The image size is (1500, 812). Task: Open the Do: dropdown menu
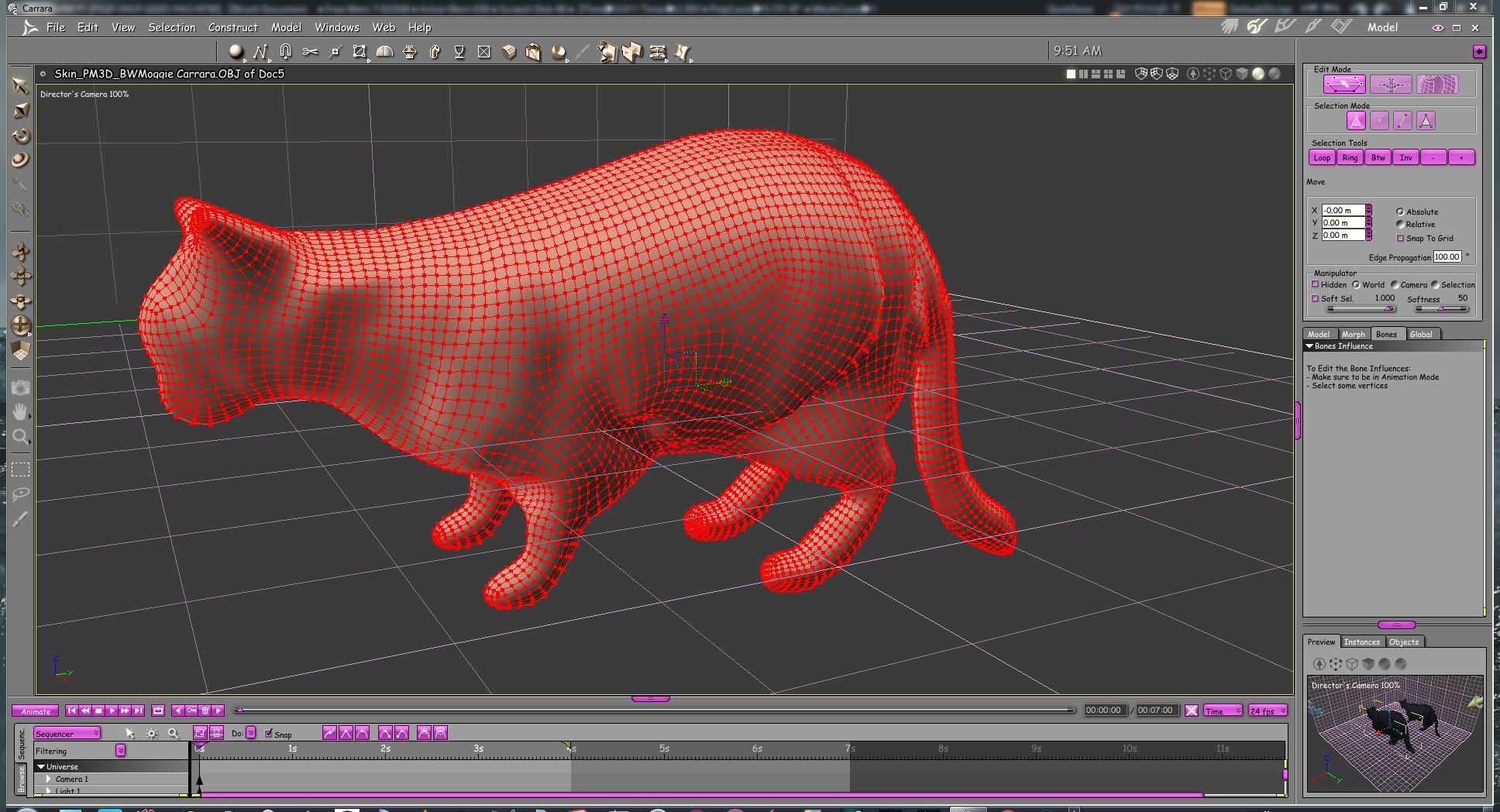click(x=251, y=733)
